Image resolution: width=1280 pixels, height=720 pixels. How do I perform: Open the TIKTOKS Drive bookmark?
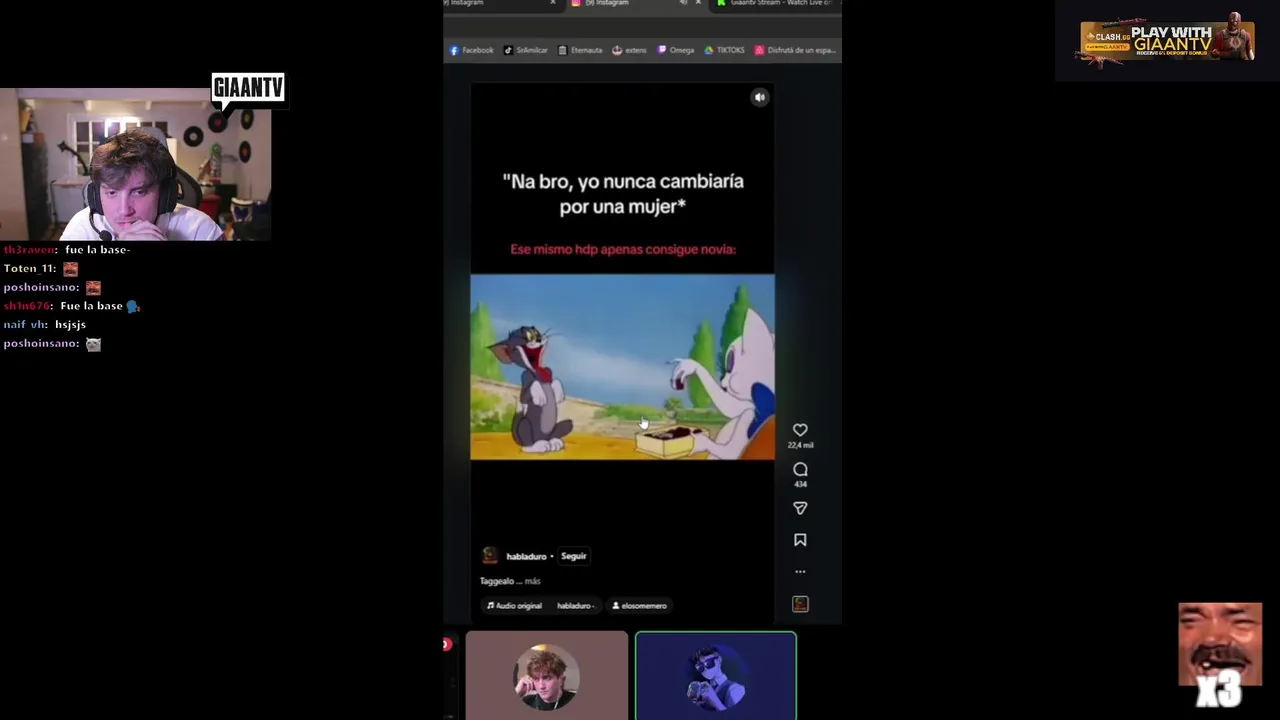(x=724, y=50)
